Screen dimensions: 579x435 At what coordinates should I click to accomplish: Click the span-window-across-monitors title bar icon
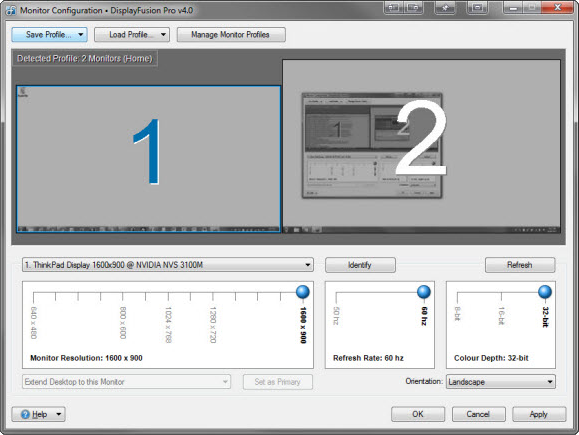(413, 7)
